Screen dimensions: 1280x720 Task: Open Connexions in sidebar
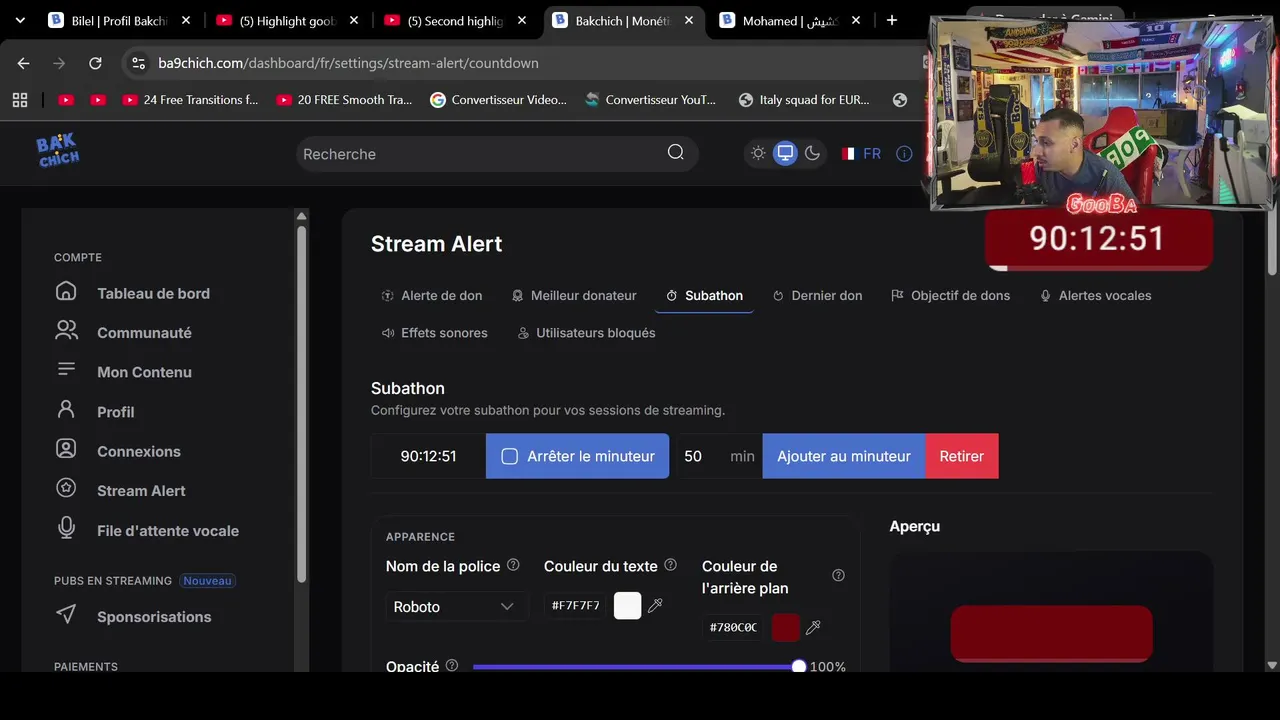pos(139,451)
